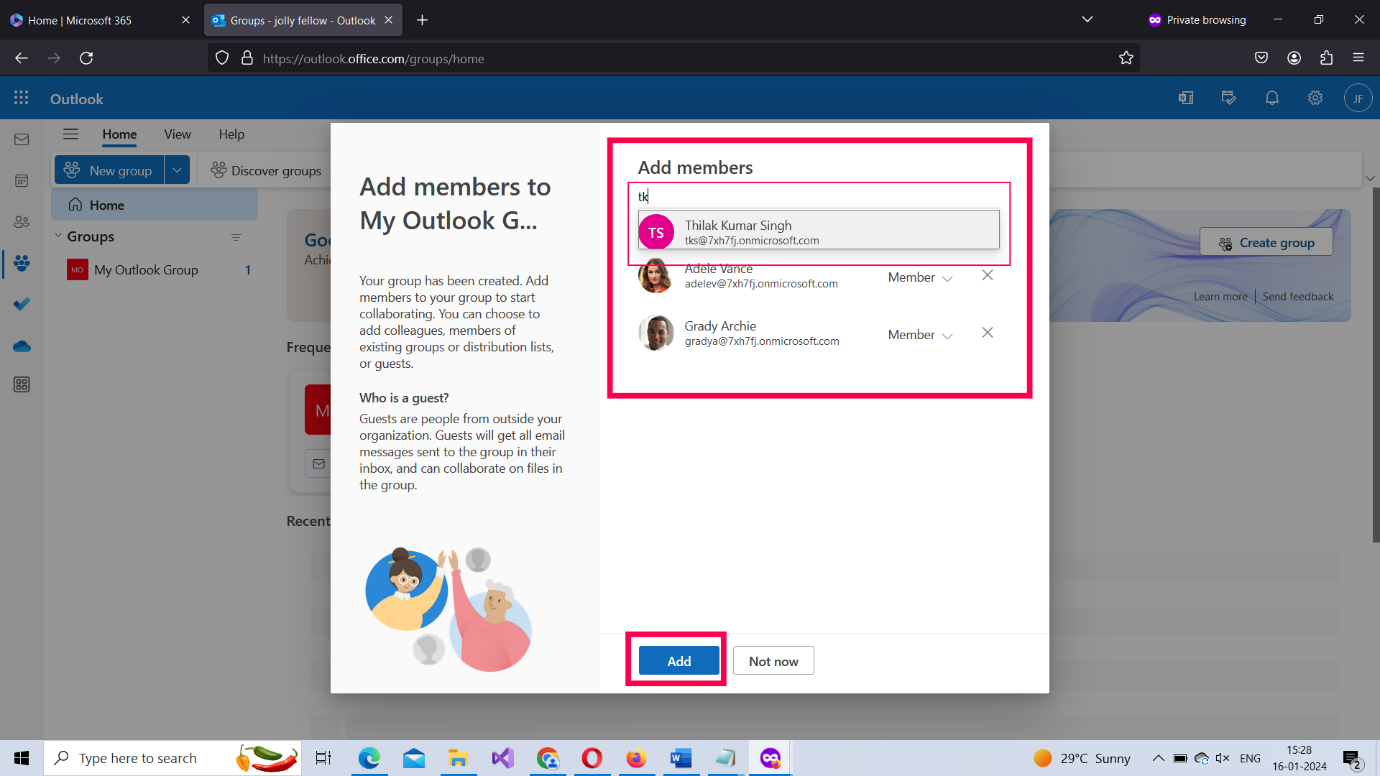Image resolution: width=1380 pixels, height=776 pixels.
Task: Open Groups in the left sidebar
Action: (21, 264)
